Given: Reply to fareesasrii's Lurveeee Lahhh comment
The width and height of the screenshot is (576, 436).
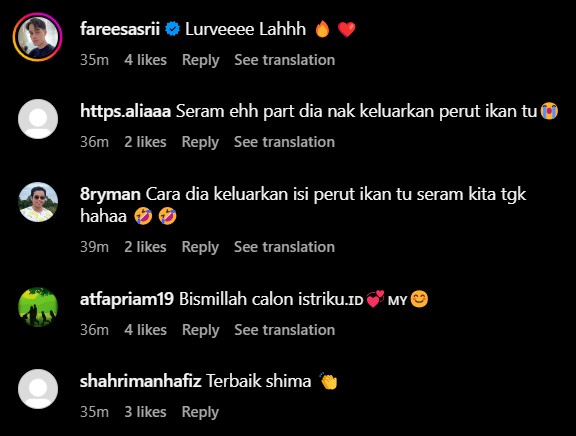Looking at the screenshot, I should (201, 60).
